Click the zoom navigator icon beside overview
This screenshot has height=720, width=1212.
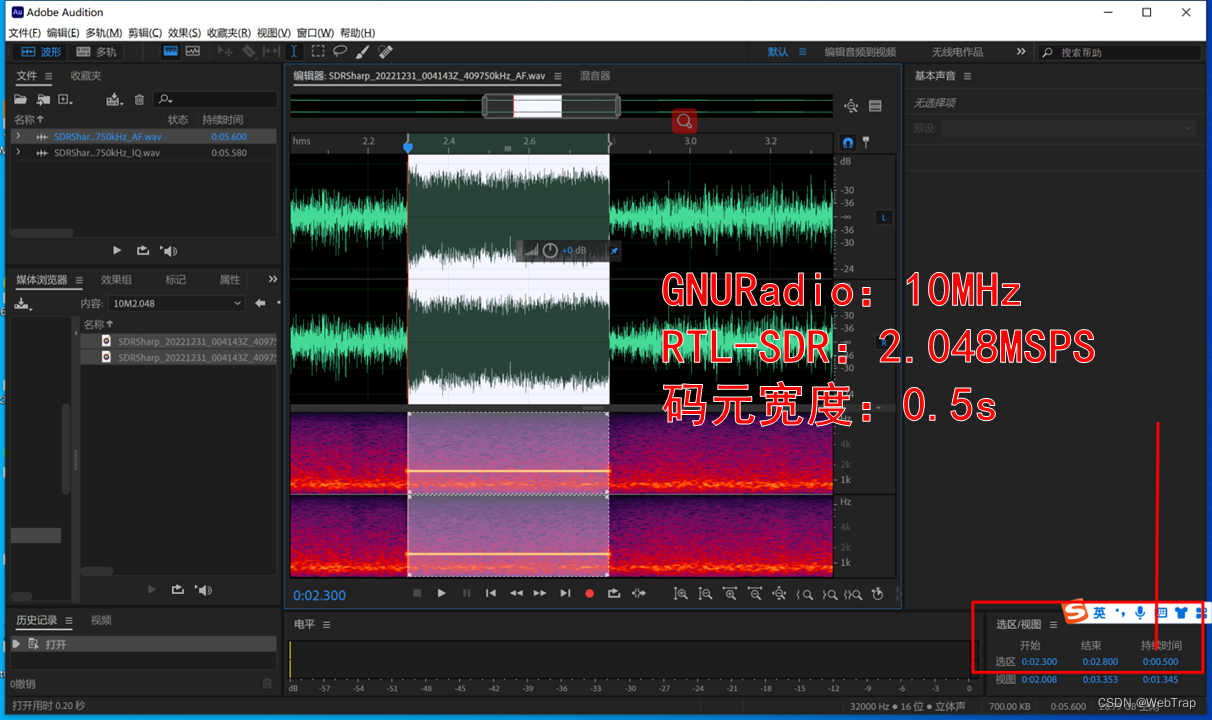tap(851, 106)
